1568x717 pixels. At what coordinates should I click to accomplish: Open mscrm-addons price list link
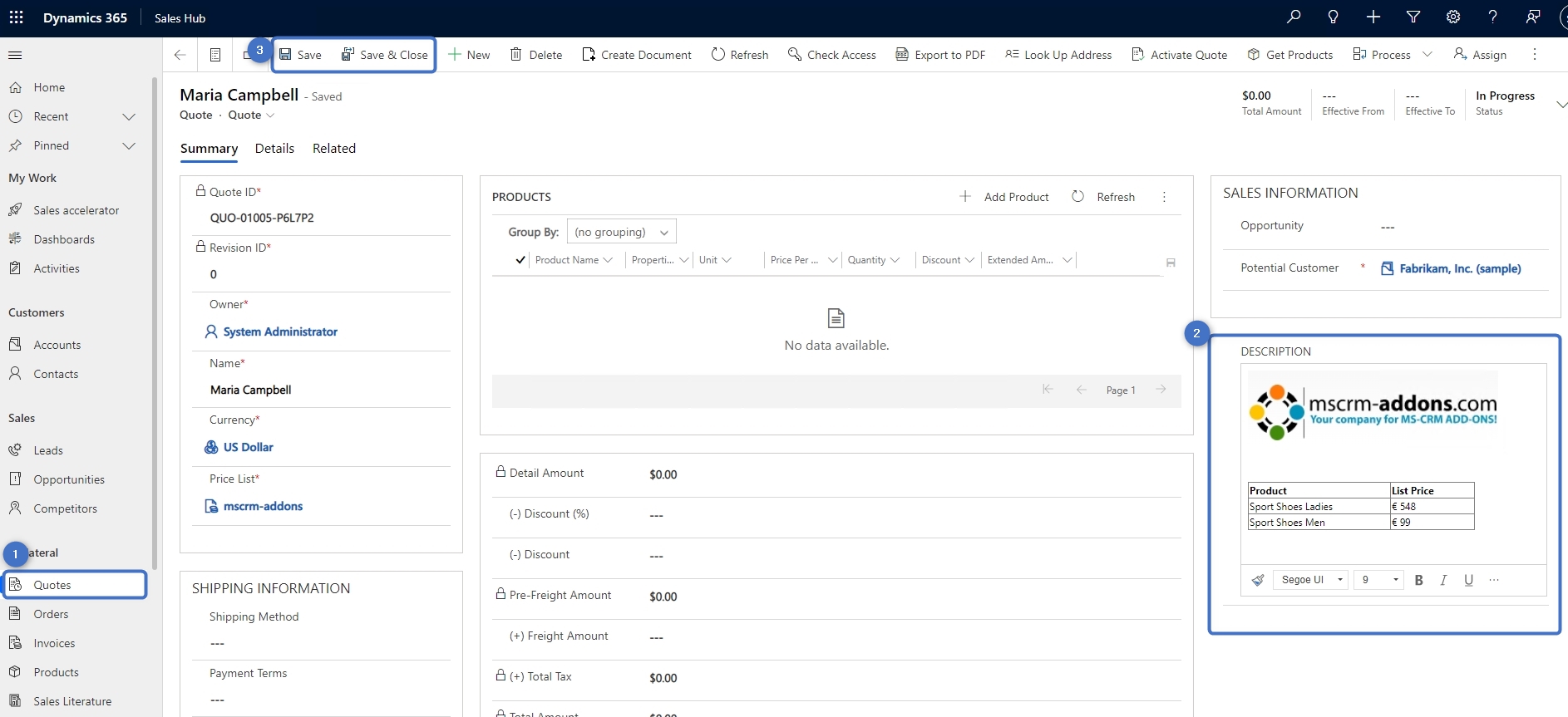(263, 506)
